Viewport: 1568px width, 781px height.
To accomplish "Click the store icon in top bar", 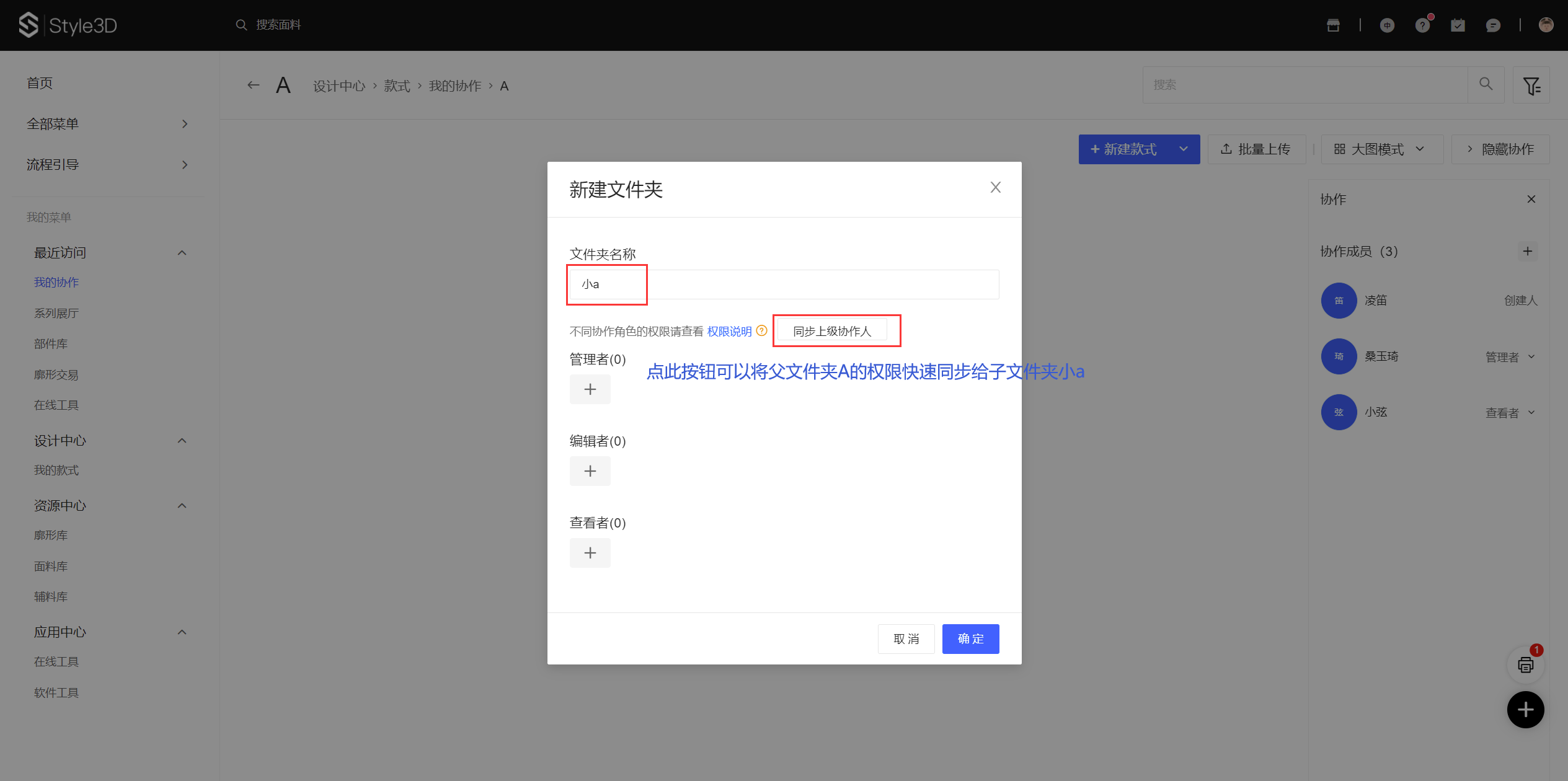I will tap(1333, 25).
